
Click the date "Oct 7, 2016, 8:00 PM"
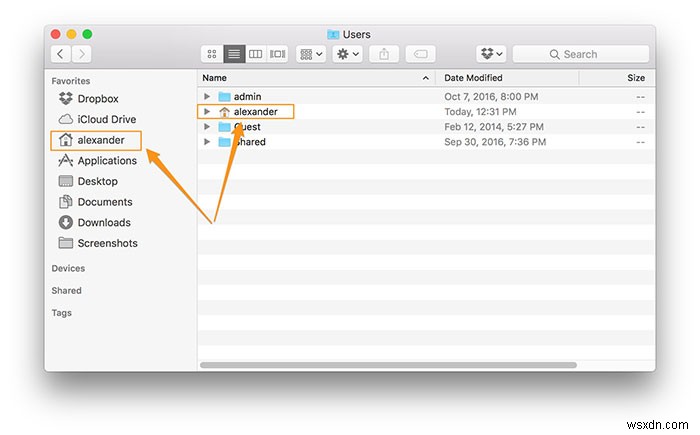(491, 96)
